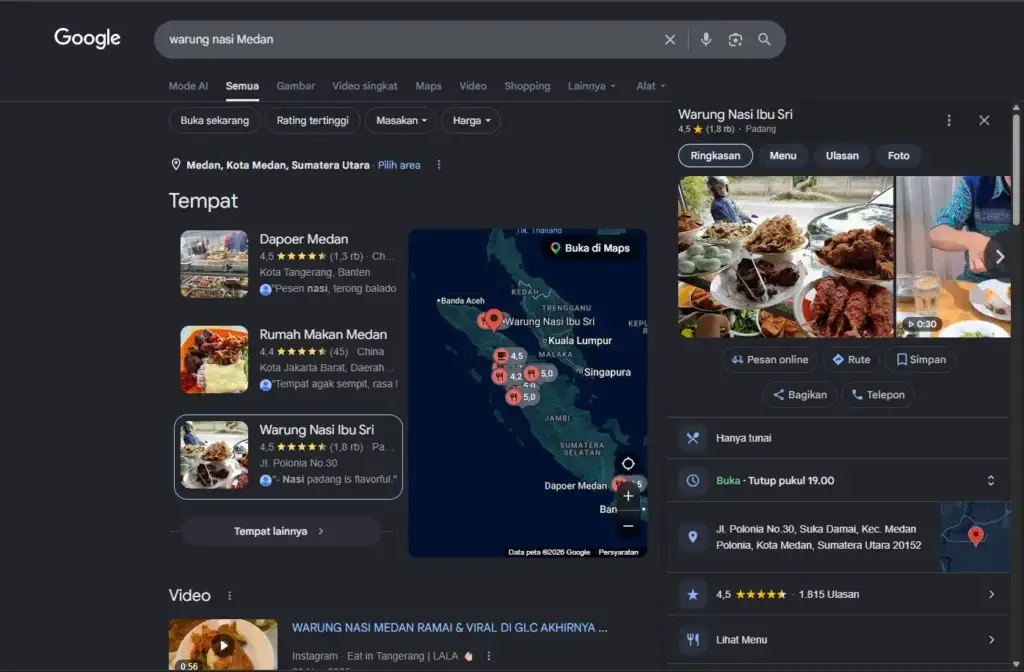The height and width of the screenshot is (672, 1024).
Task: Switch to the Maps search tab
Action: (x=428, y=86)
